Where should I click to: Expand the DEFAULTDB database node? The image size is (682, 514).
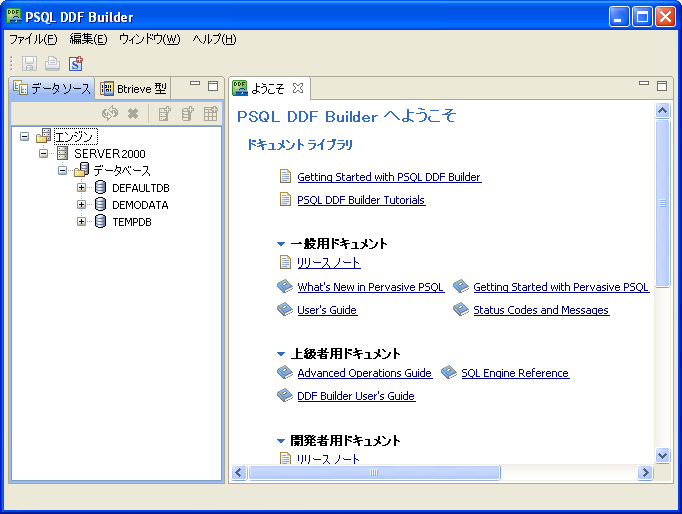coord(82,188)
